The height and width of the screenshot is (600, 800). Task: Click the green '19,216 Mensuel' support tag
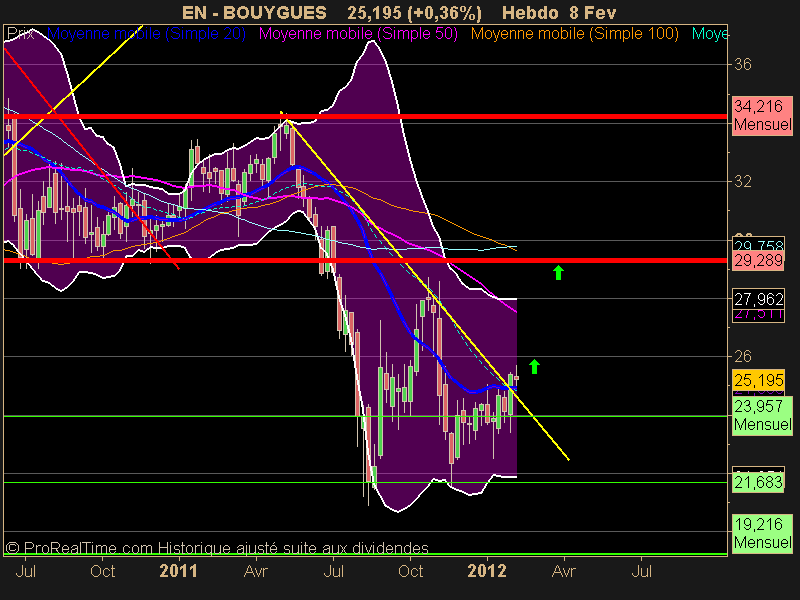pos(762,533)
